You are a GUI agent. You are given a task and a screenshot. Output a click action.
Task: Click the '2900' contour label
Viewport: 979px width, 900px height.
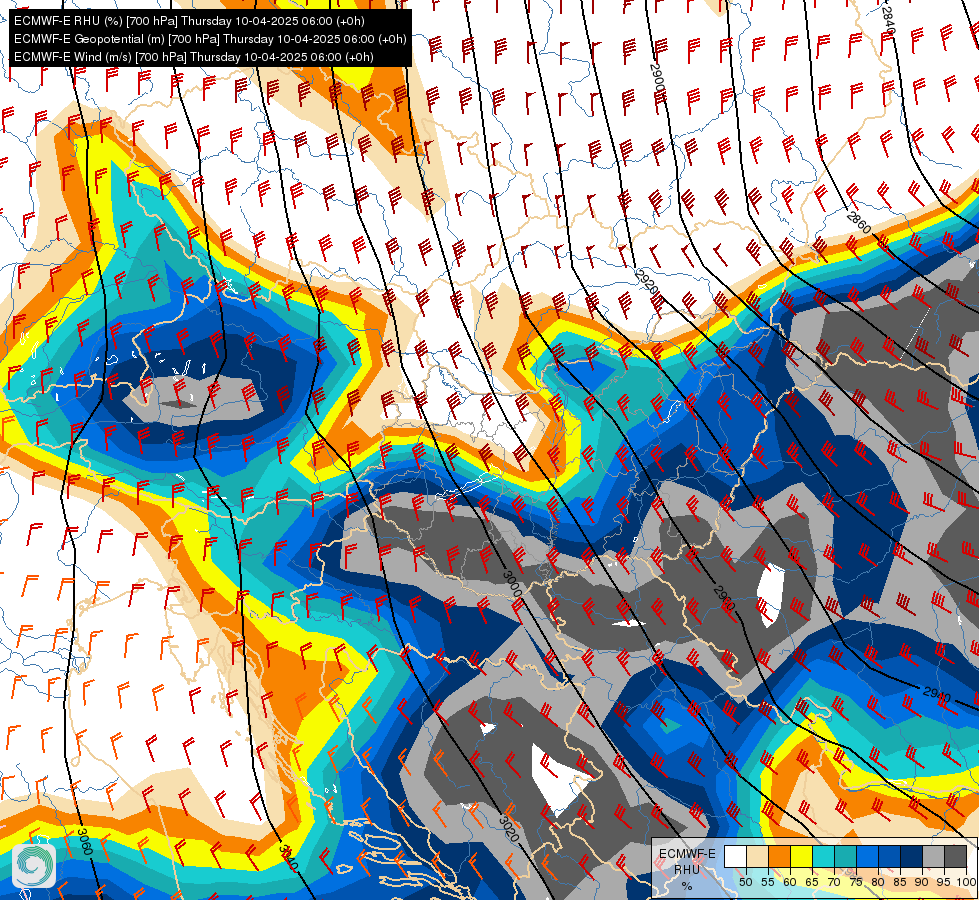[657, 79]
